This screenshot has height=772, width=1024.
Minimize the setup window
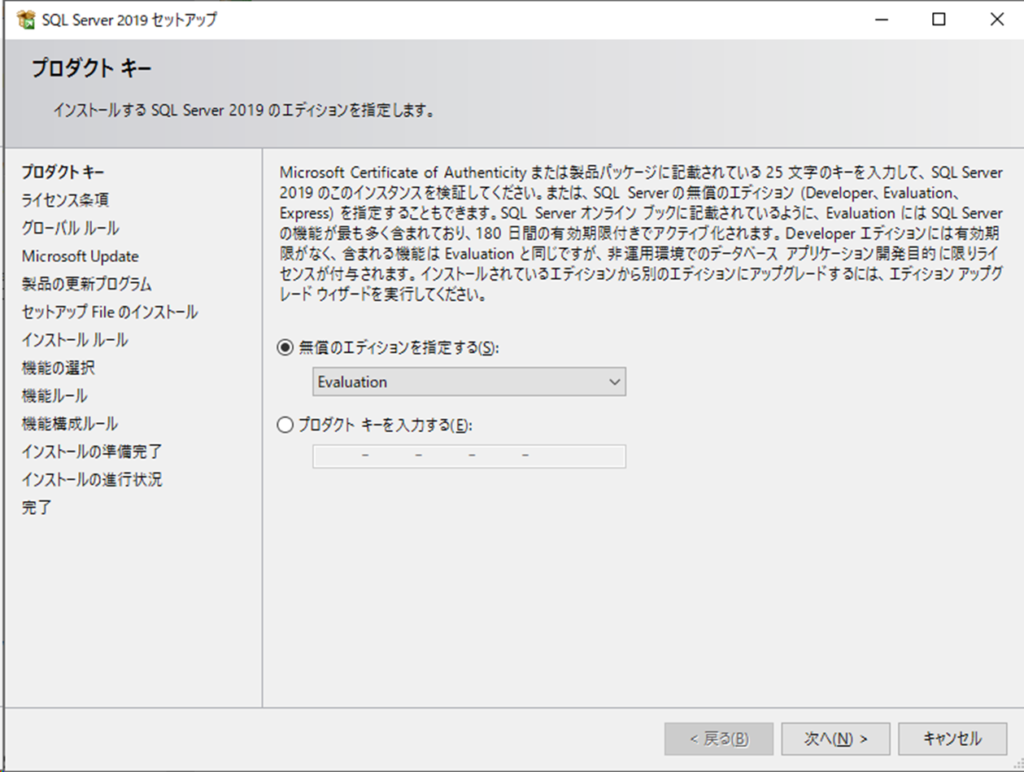tap(882, 20)
